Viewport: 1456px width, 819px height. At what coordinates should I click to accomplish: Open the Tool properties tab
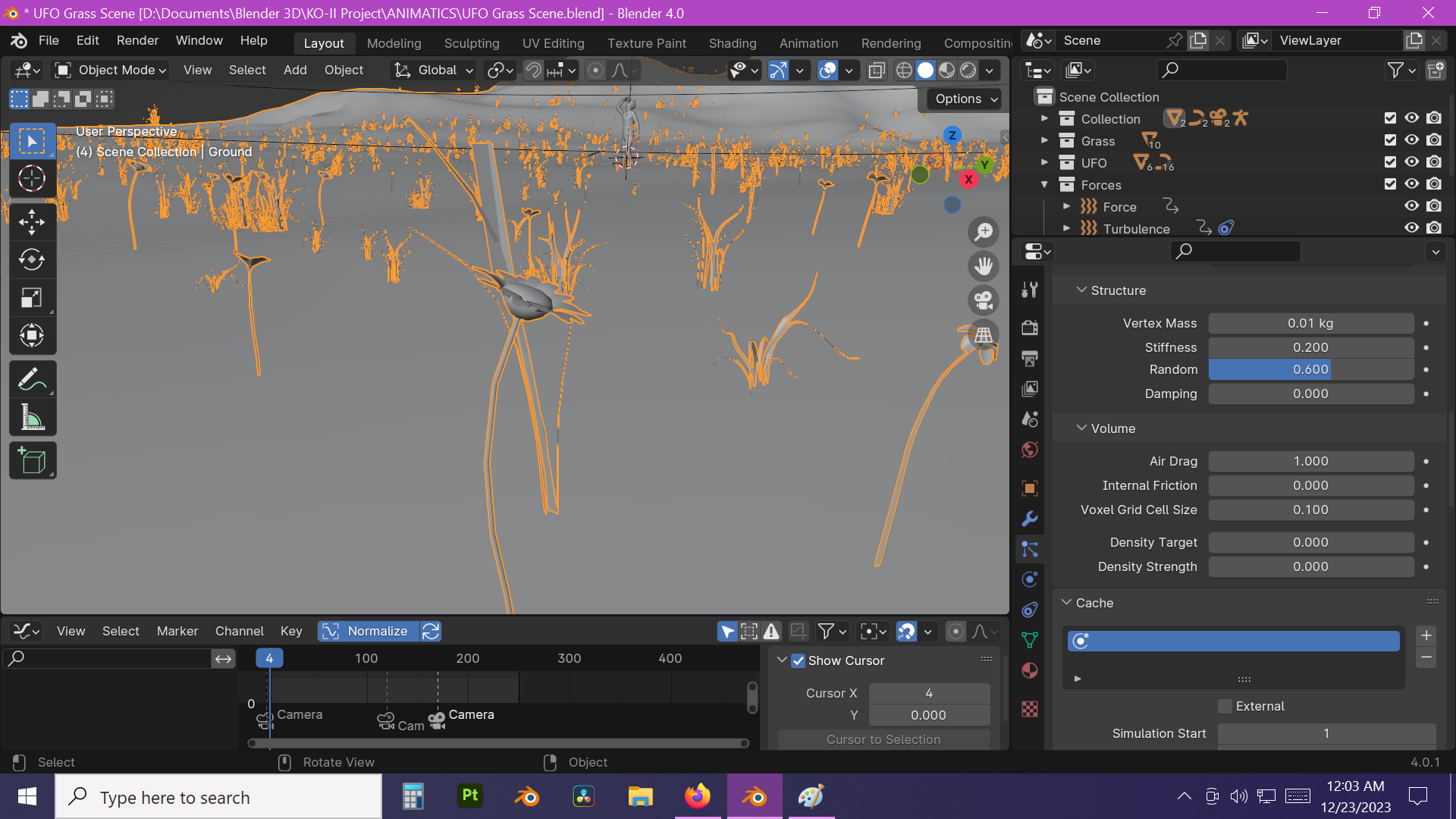[x=1030, y=290]
